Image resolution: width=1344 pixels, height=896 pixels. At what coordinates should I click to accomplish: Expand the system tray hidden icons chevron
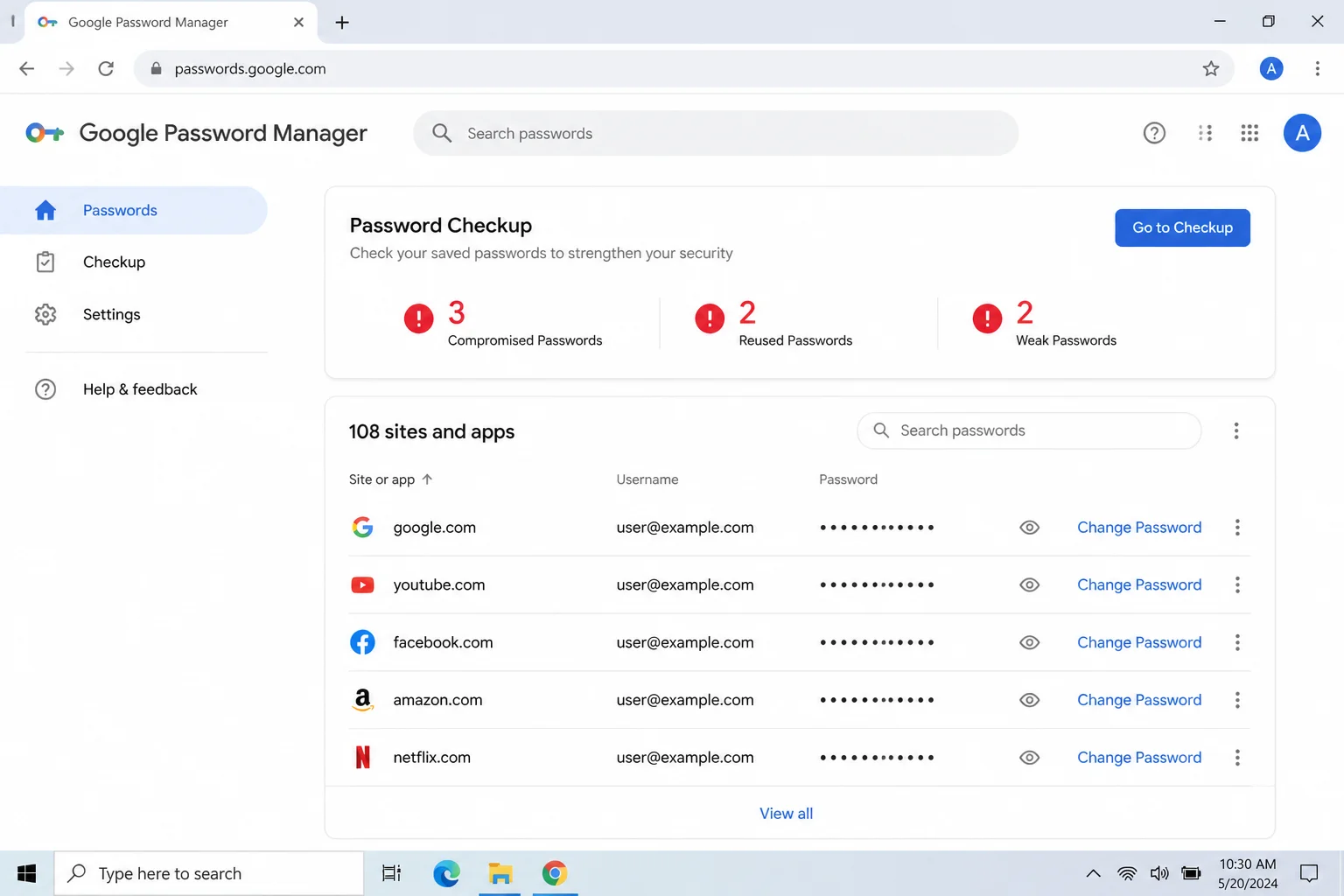coord(1093,873)
